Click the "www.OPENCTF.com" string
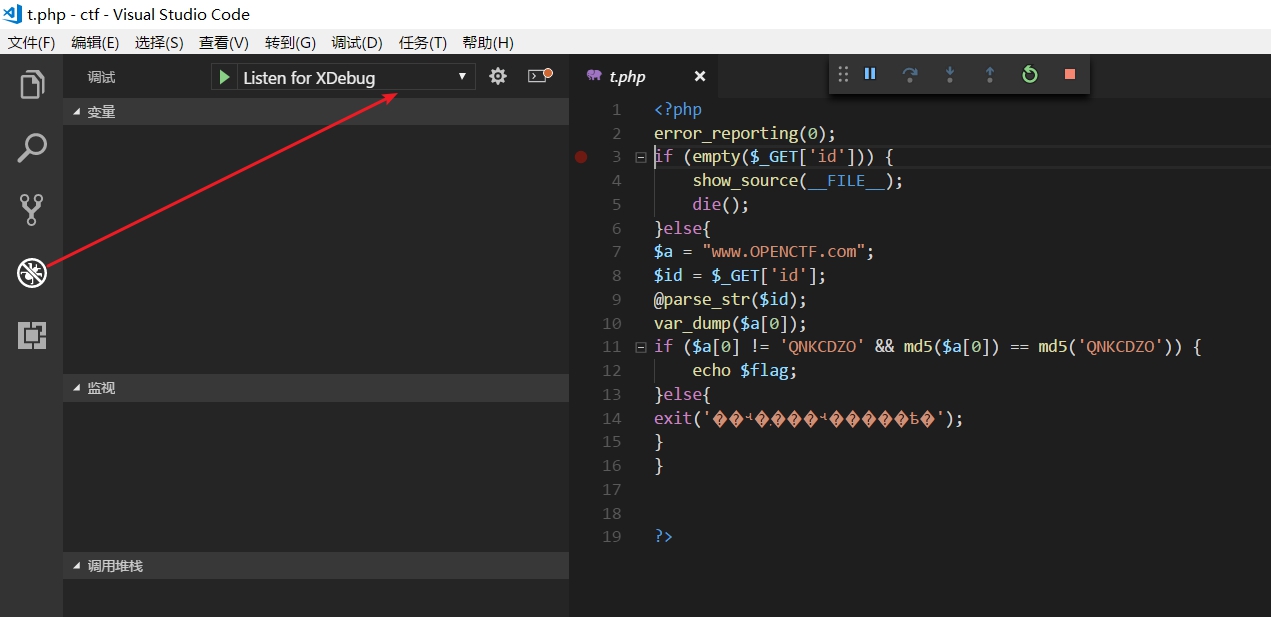Screen dimensions: 1271x617 pos(783,252)
